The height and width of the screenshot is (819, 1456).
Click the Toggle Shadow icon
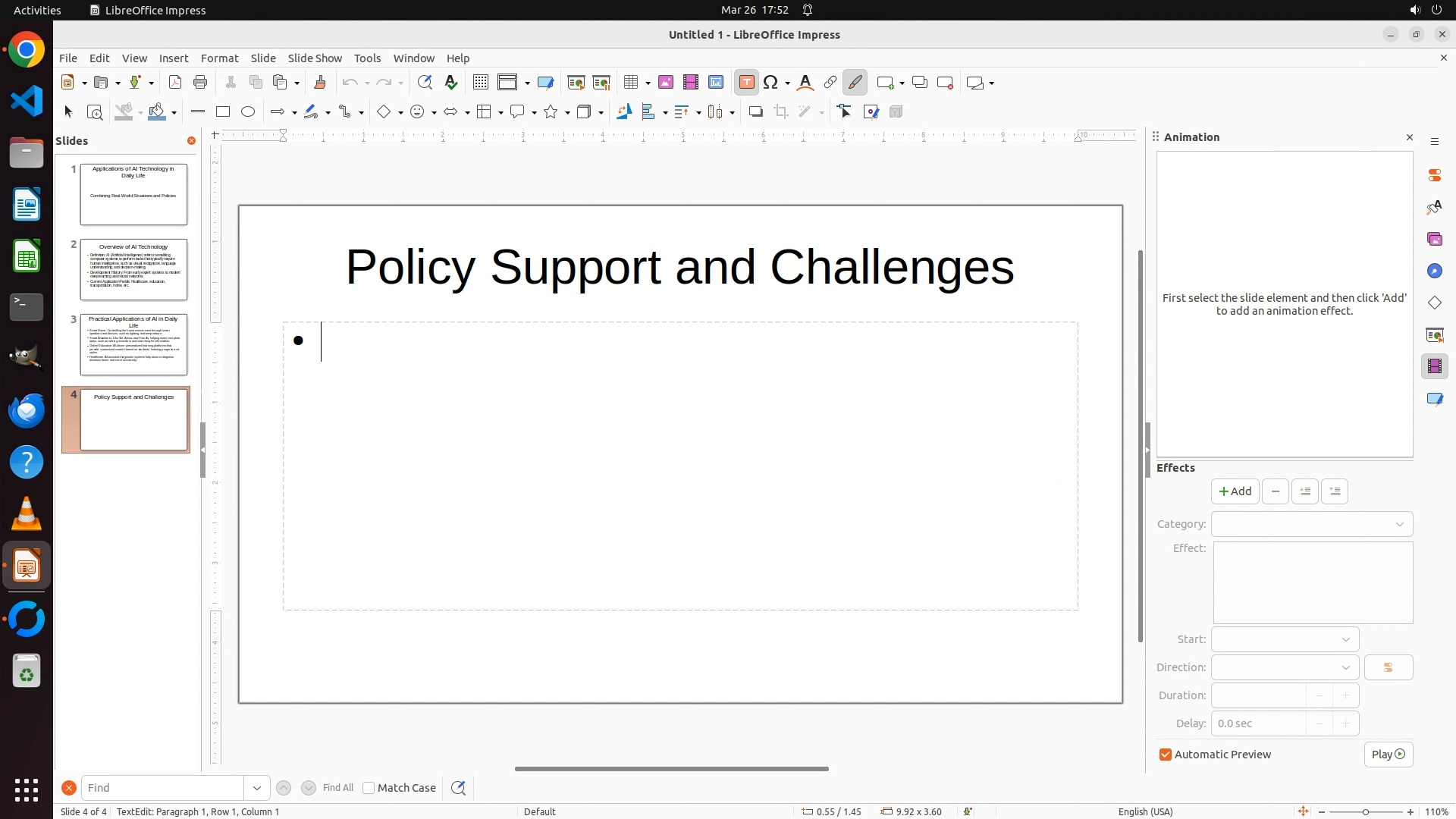click(x=755, y=112)
